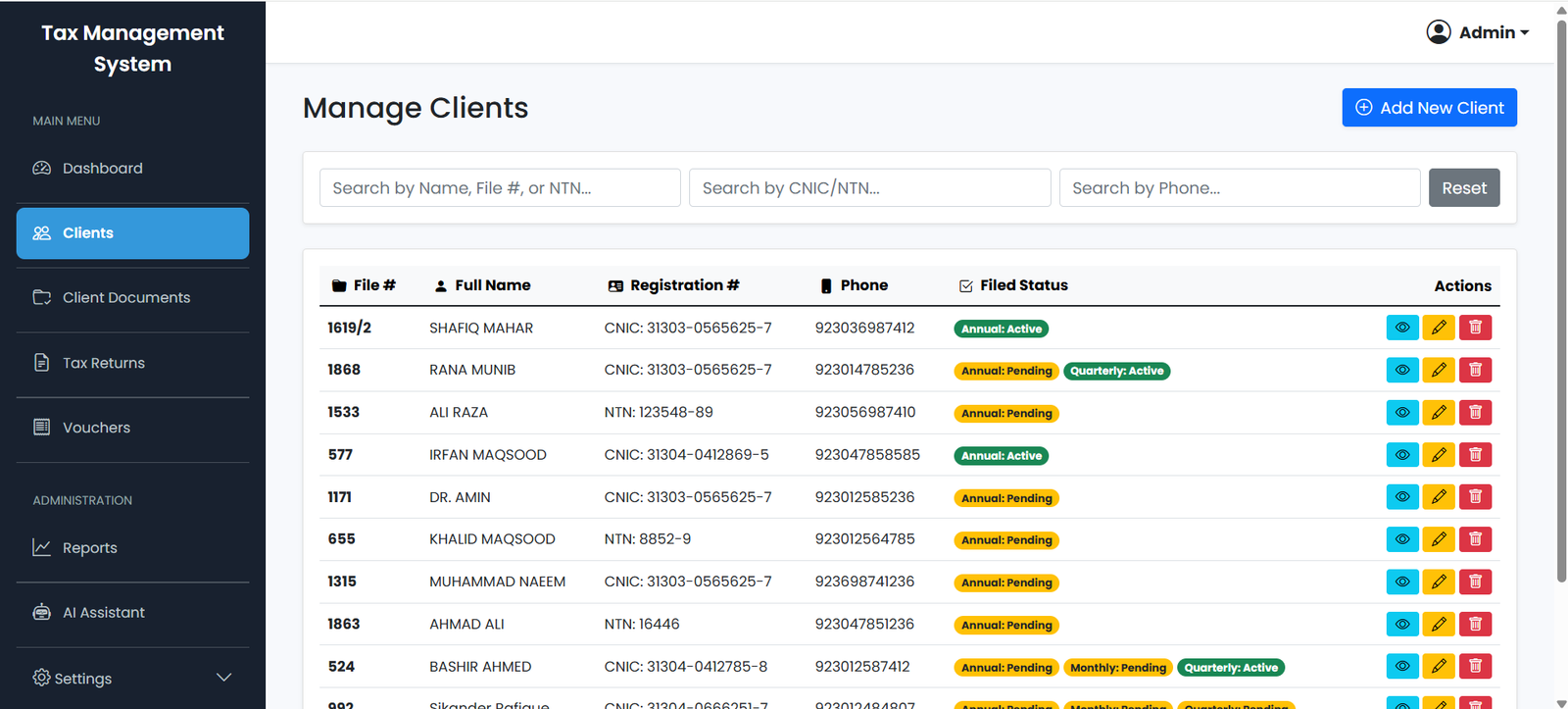View IRFAN MAQSOOD details eye icon
Image resolution: width=1568 pixels, height=709 pixels.
[1402, 454]
